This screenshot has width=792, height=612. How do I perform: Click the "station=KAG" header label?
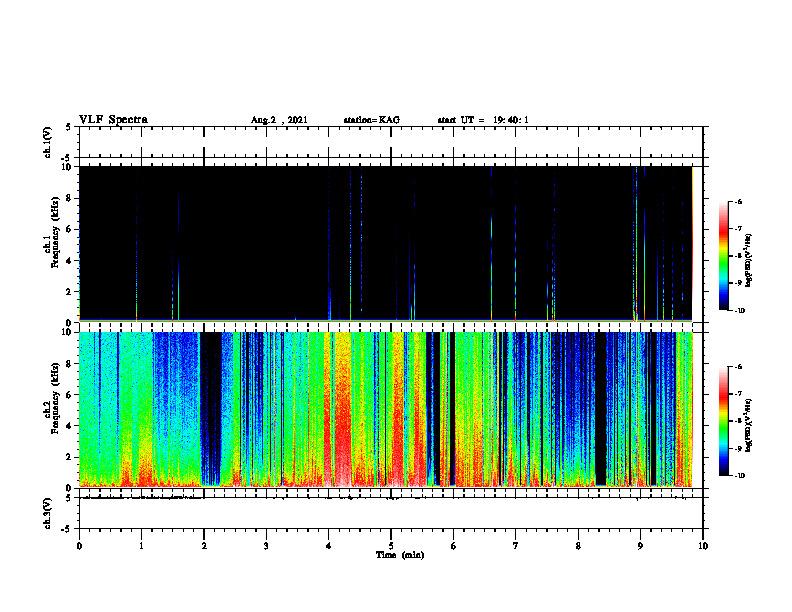tap(372, 120)
